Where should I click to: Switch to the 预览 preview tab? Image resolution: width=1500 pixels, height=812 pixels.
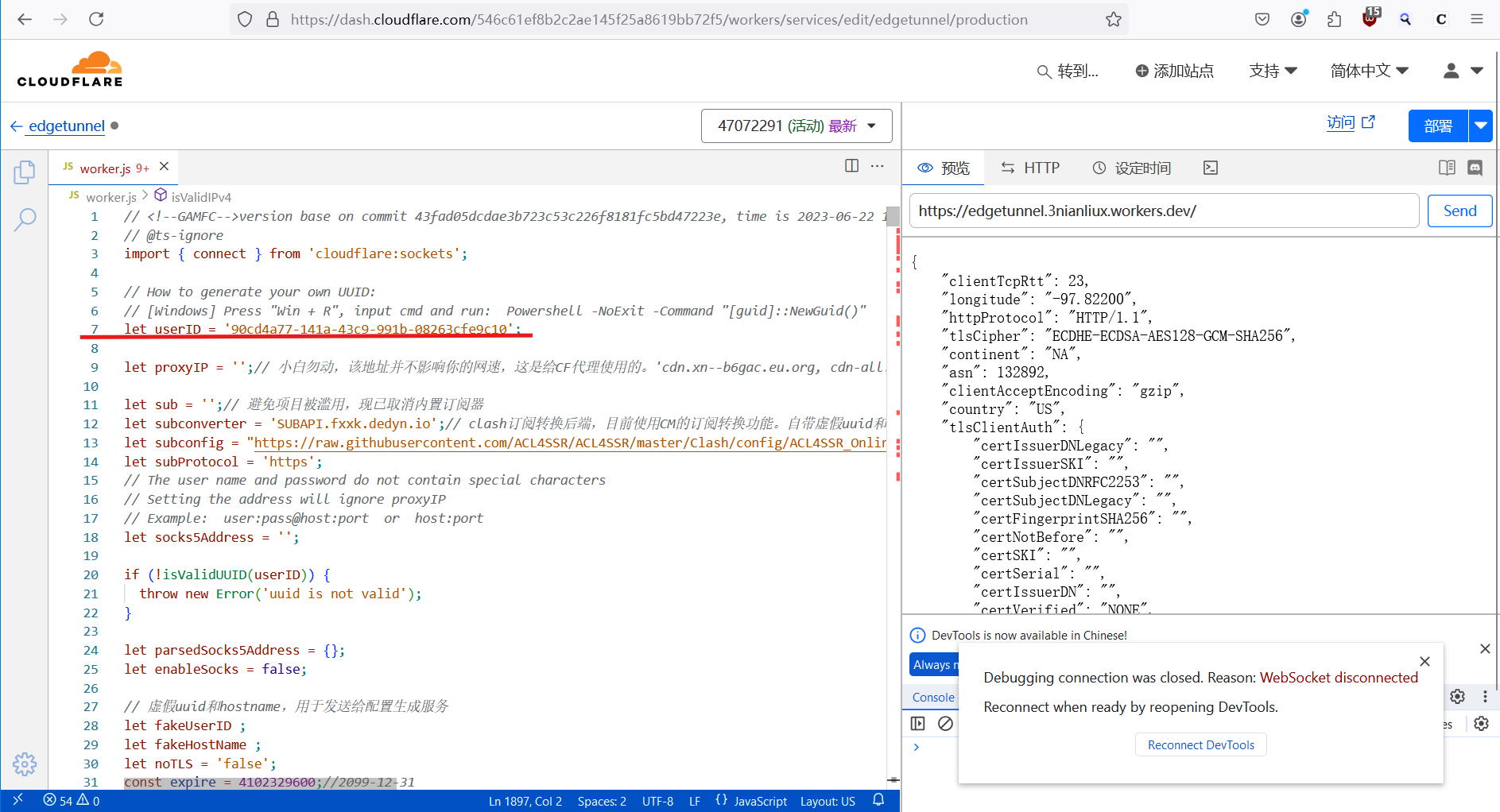(944, 168)
